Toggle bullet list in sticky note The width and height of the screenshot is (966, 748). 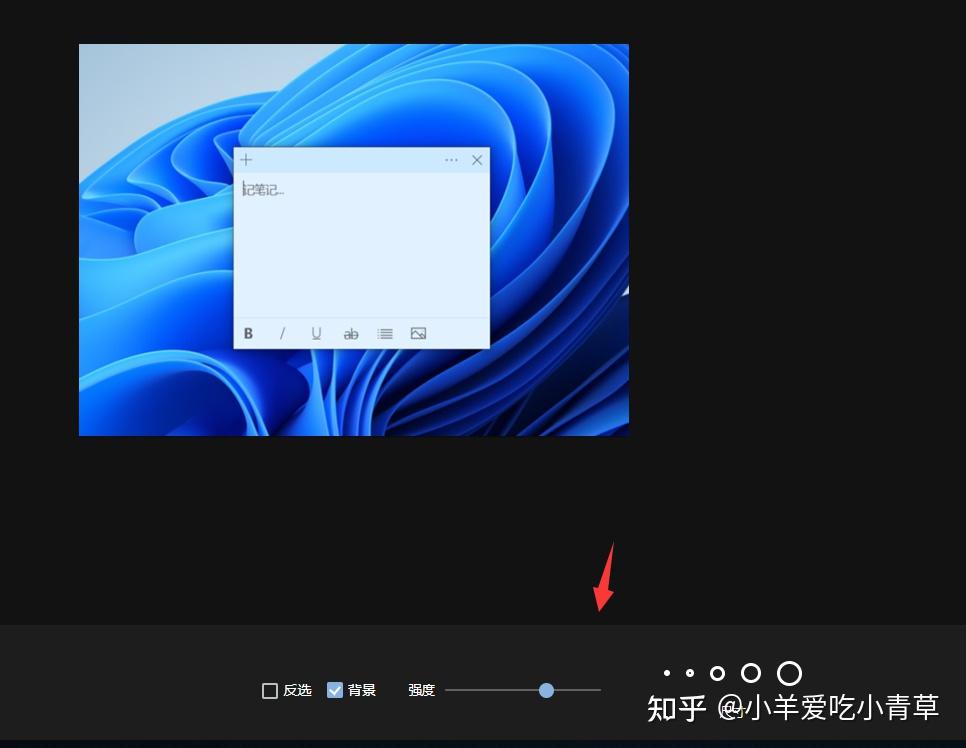[x=385, y=334]
